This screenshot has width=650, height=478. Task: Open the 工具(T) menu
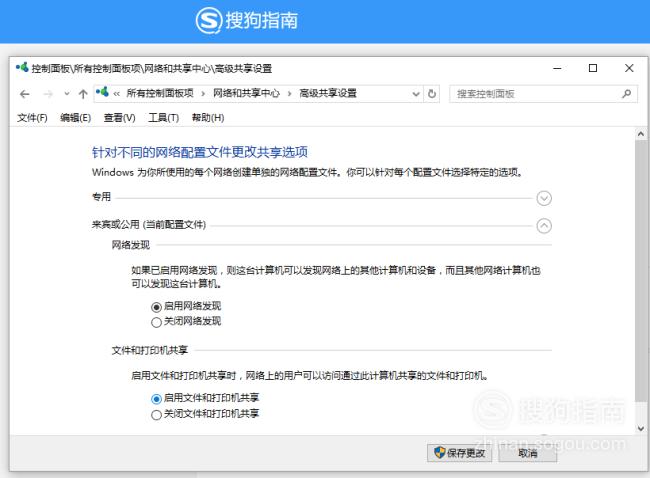click(164, 118)
